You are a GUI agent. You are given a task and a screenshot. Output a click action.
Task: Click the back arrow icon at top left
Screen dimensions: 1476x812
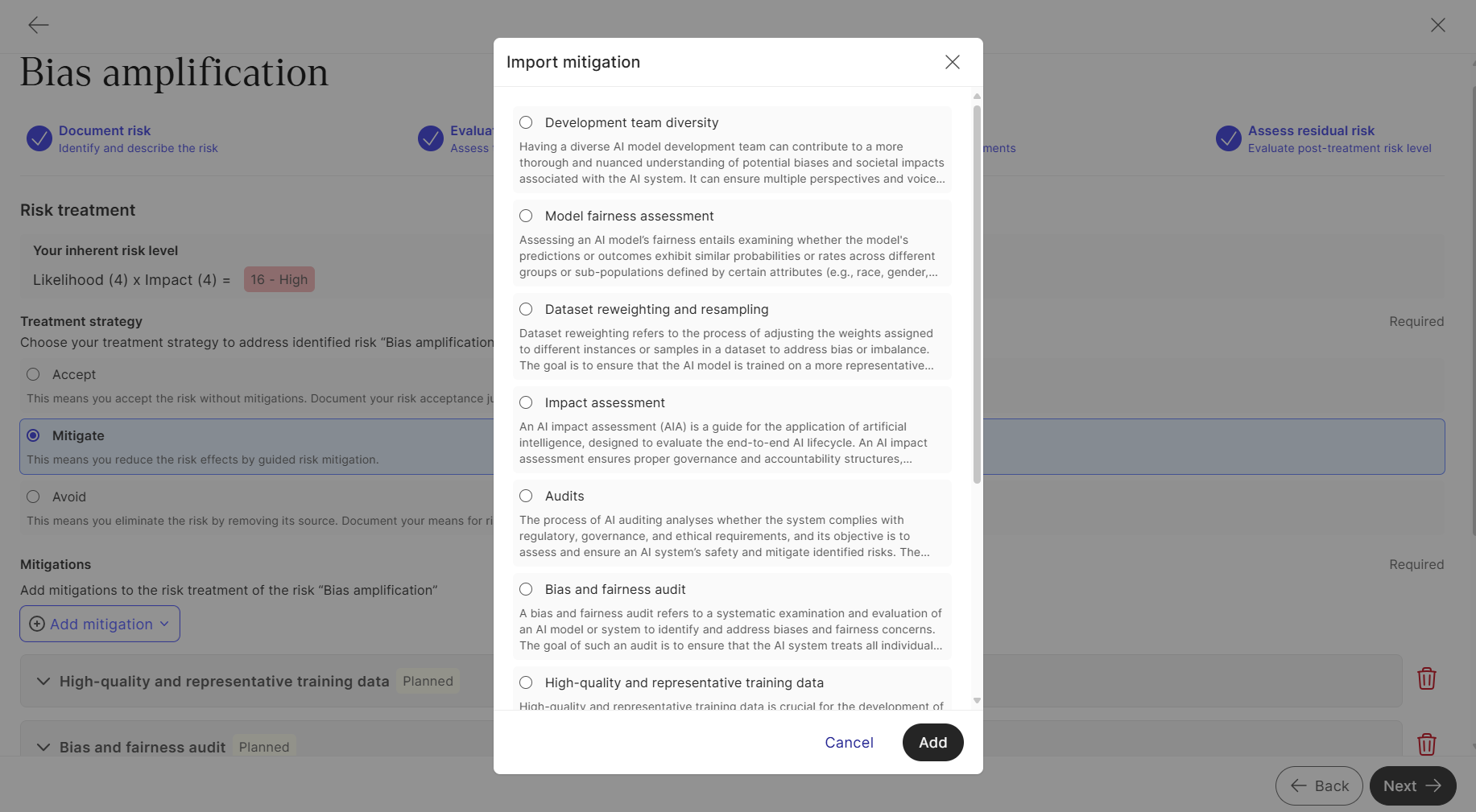click(38, 25)
